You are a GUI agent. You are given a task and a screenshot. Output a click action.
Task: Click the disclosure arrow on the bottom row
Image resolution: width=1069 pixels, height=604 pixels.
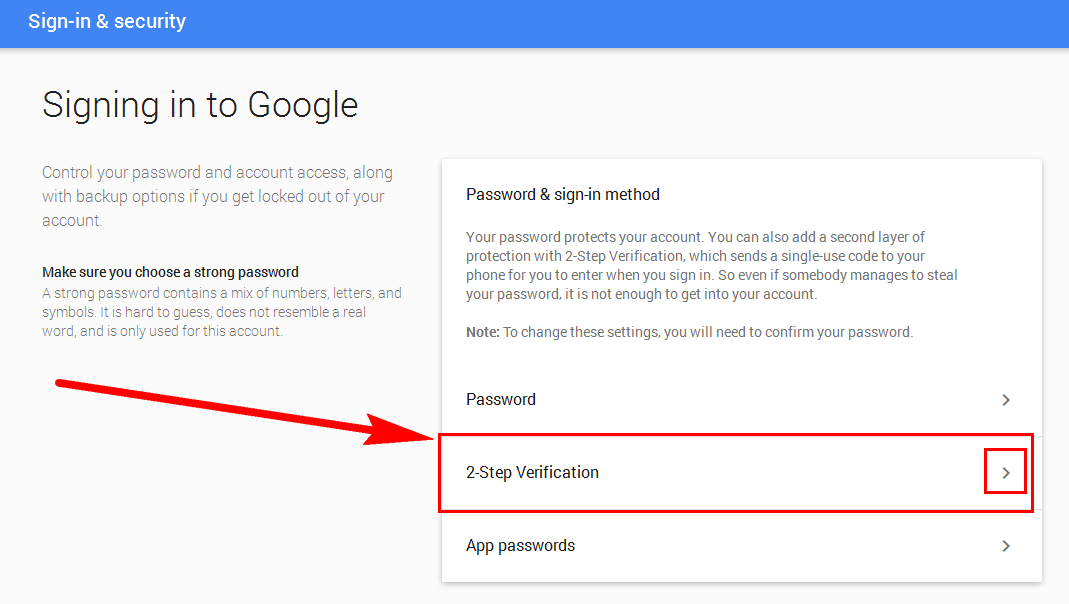coord(1006,545)
